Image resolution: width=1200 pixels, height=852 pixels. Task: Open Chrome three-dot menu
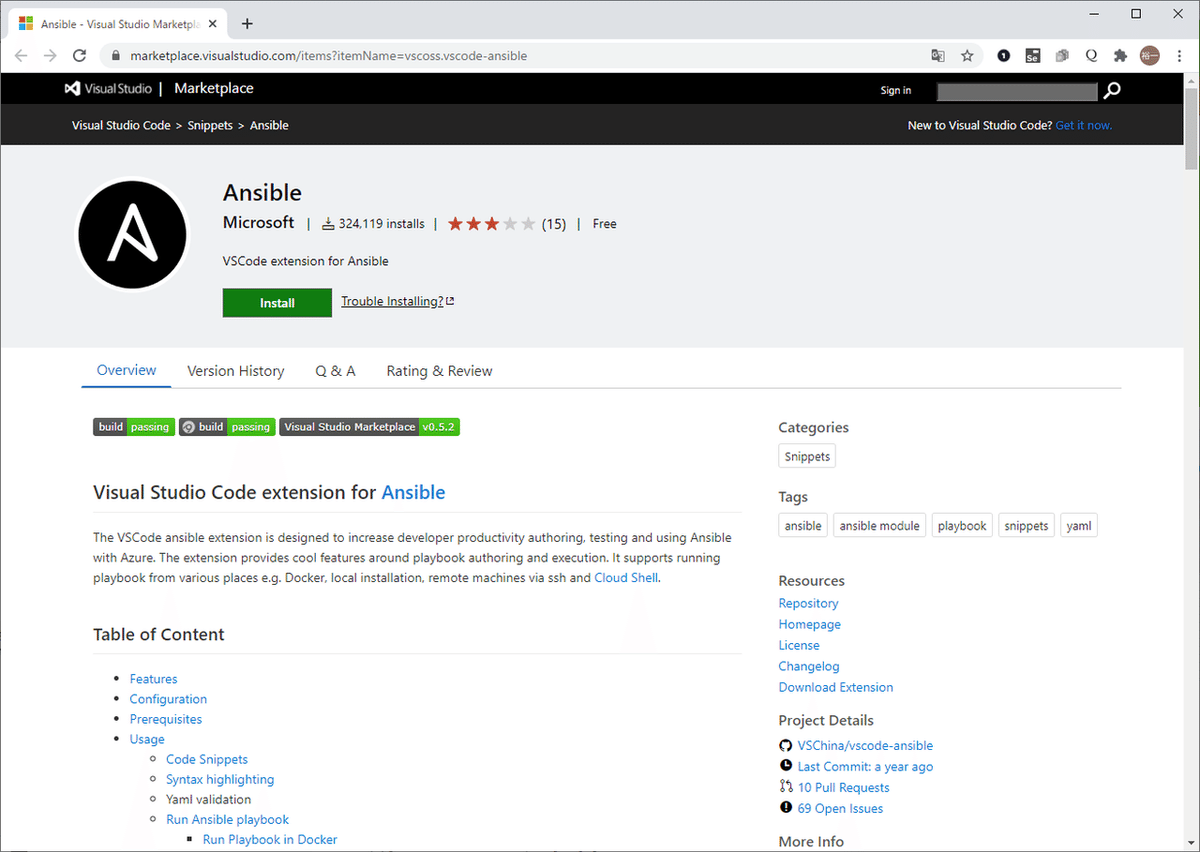click(1179, 56)
